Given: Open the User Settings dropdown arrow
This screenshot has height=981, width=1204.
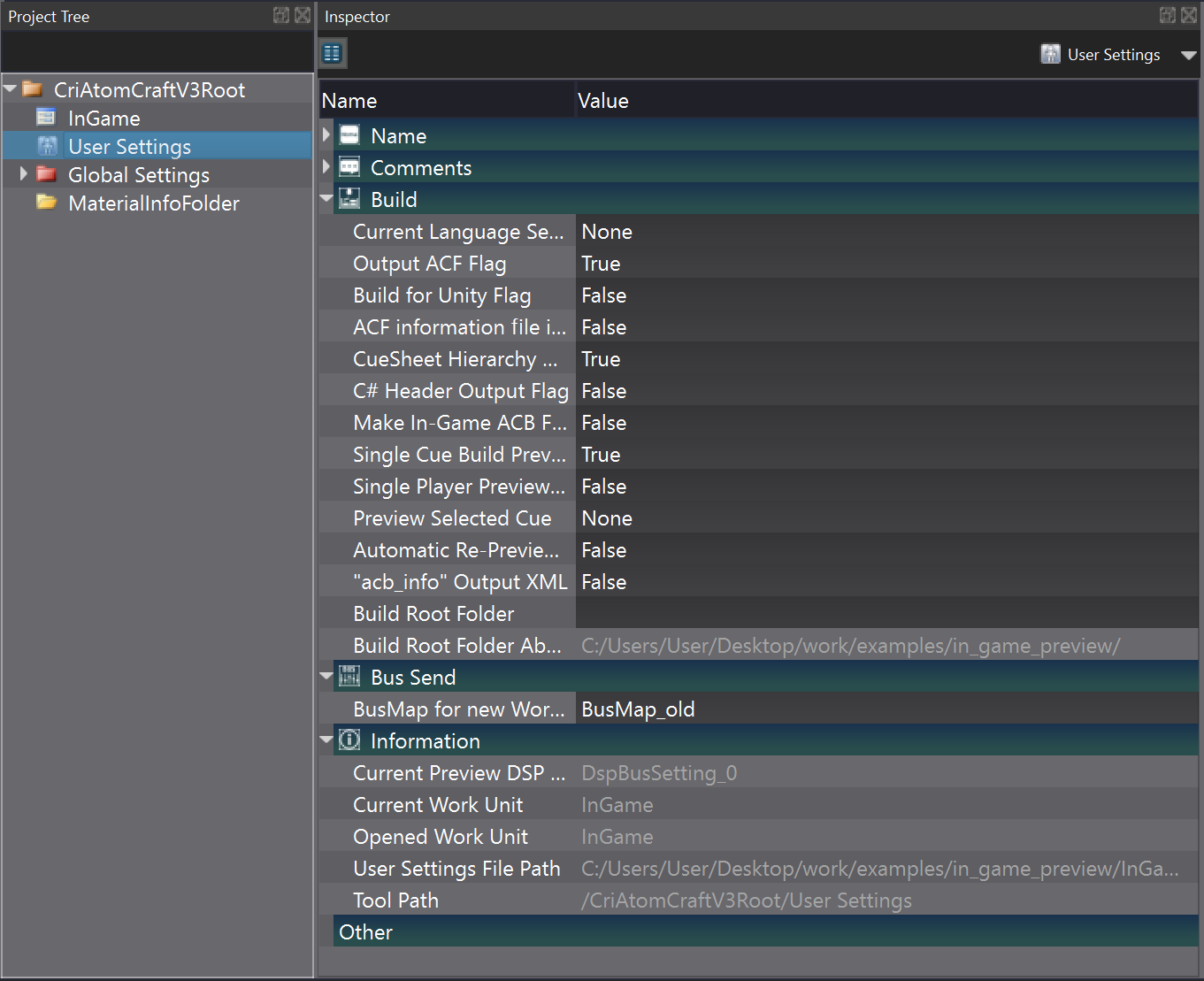Looking at the screenshot, I should tap(1188, 55).
